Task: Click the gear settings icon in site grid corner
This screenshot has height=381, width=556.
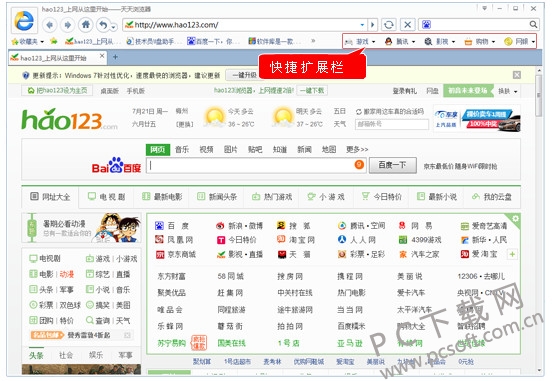Action: tap(515, 219)
